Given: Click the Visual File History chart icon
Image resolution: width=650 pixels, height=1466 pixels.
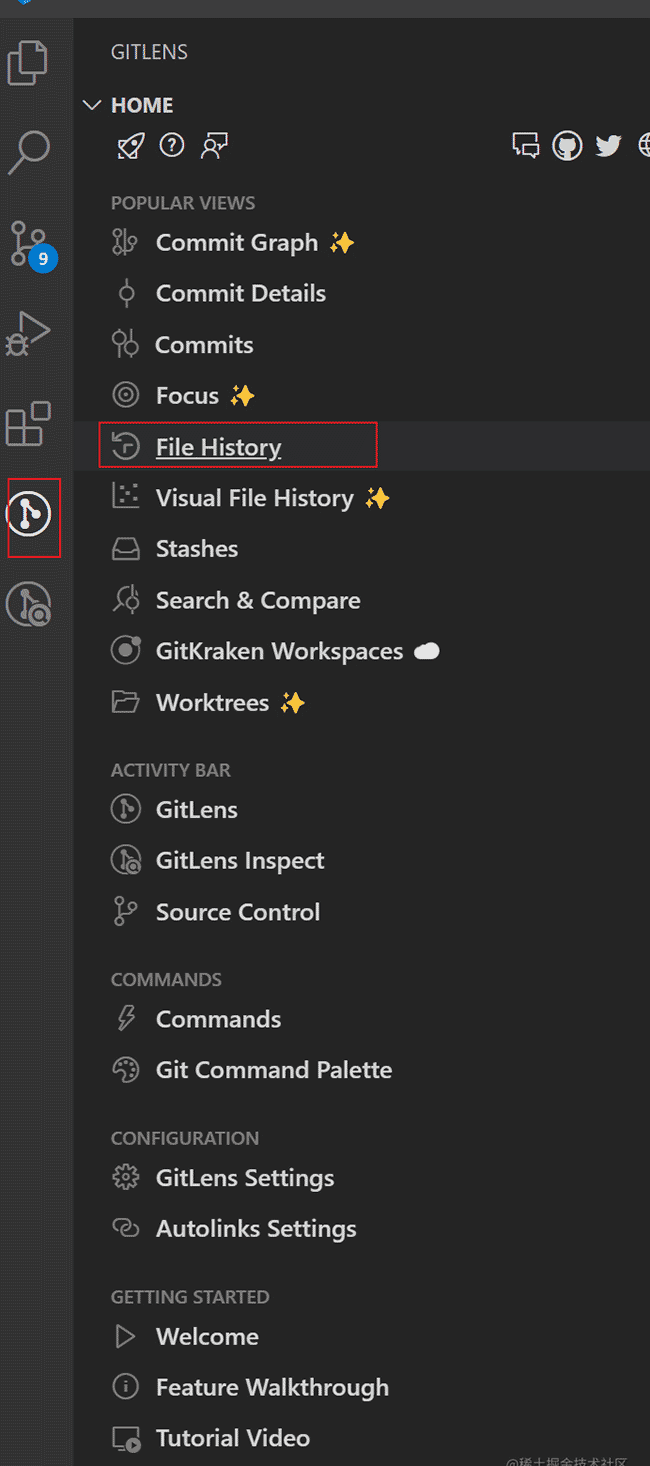Looking at the screenshot, I should click(x=125, y=497).
